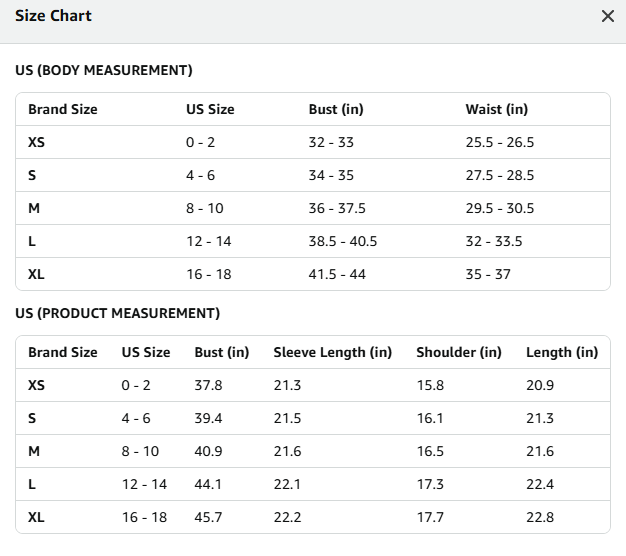Select product bust value '39.4'

tap(208, 418)
